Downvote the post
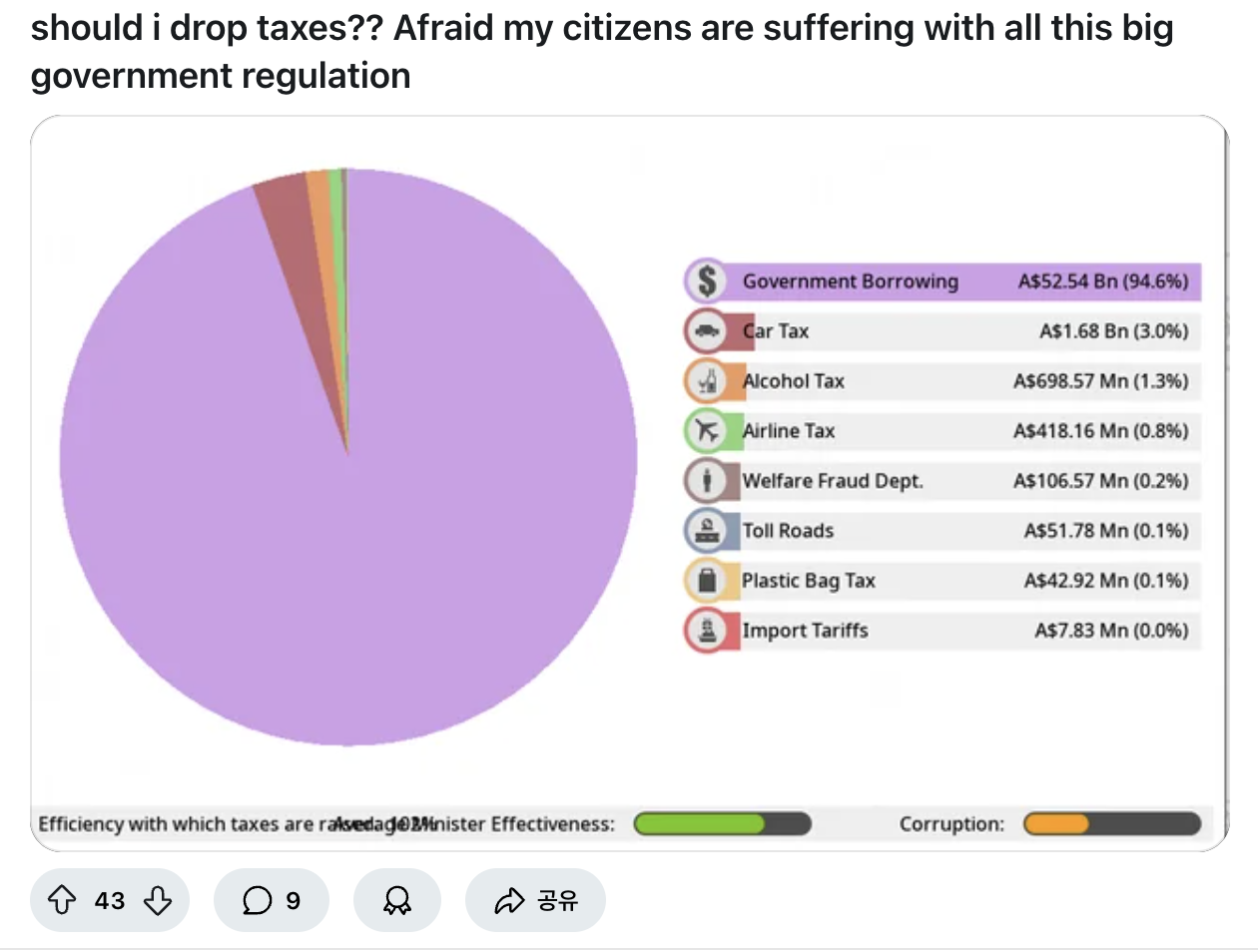The image size is (1258, 952). click(x=158, y=901)
